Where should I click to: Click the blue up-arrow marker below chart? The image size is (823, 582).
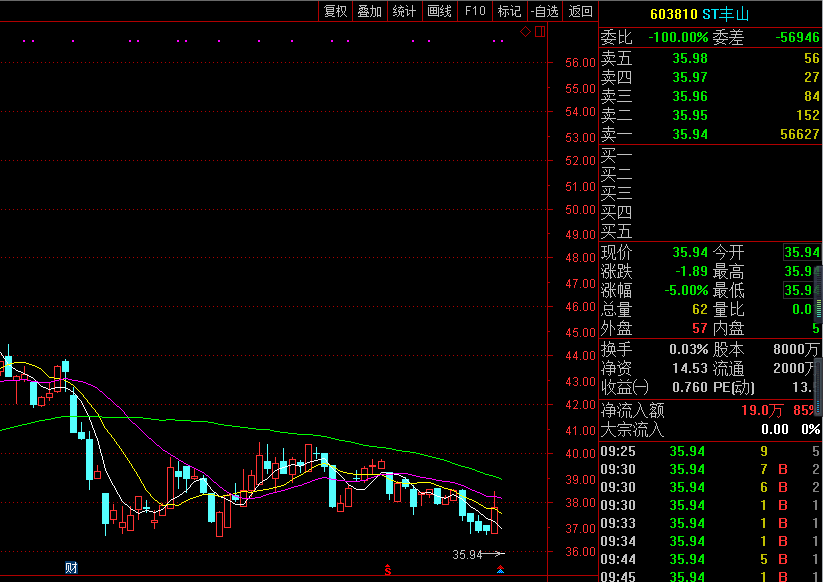501,570
